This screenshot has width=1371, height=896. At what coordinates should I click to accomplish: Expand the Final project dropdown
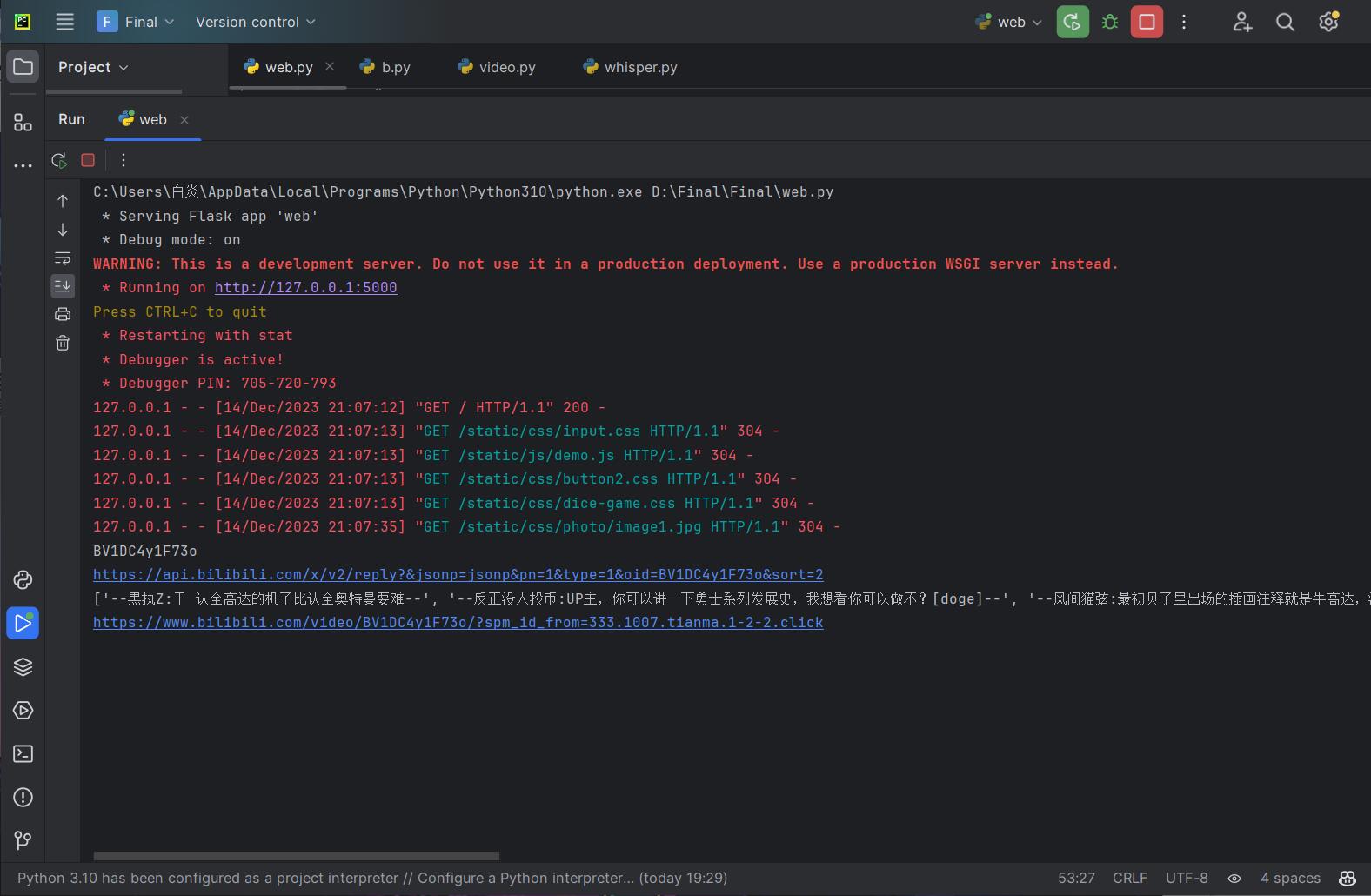136,22
